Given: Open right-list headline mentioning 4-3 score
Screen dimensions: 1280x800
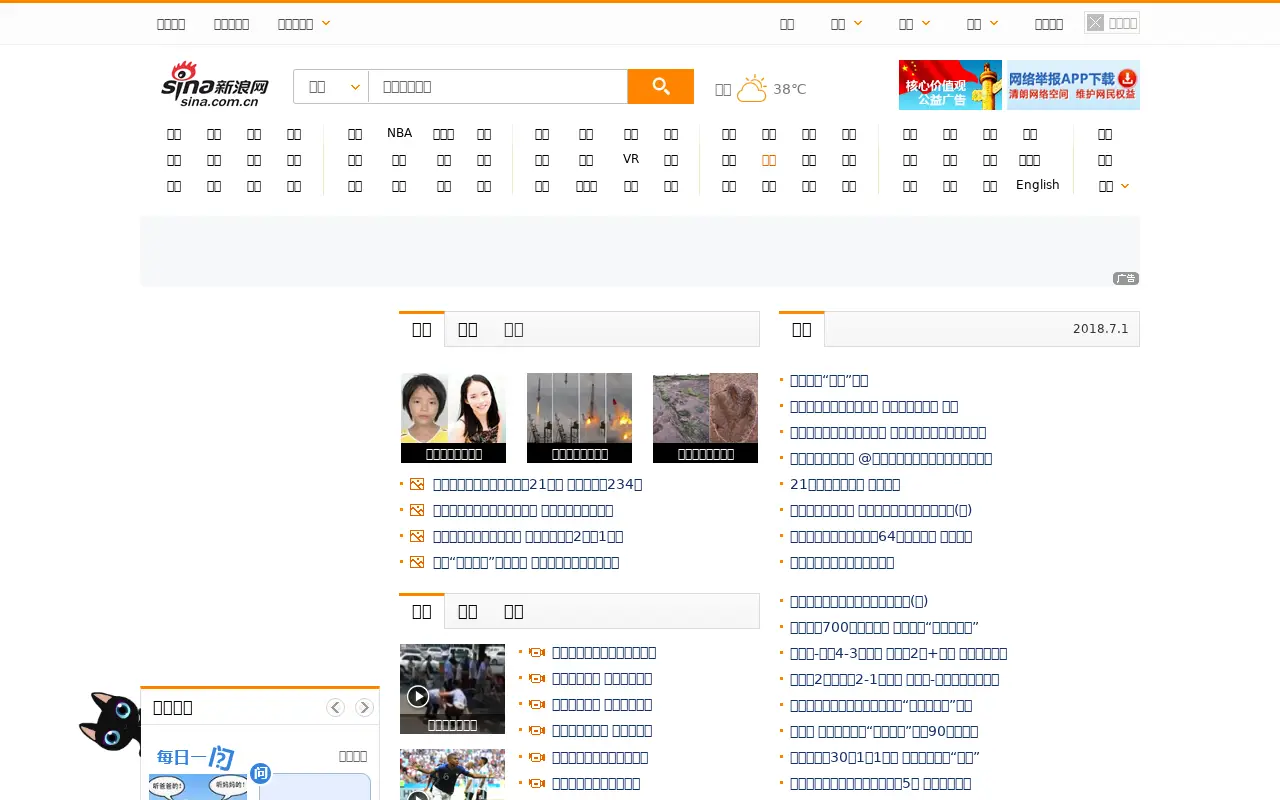Looking at the screenshot, I should 898,653.
